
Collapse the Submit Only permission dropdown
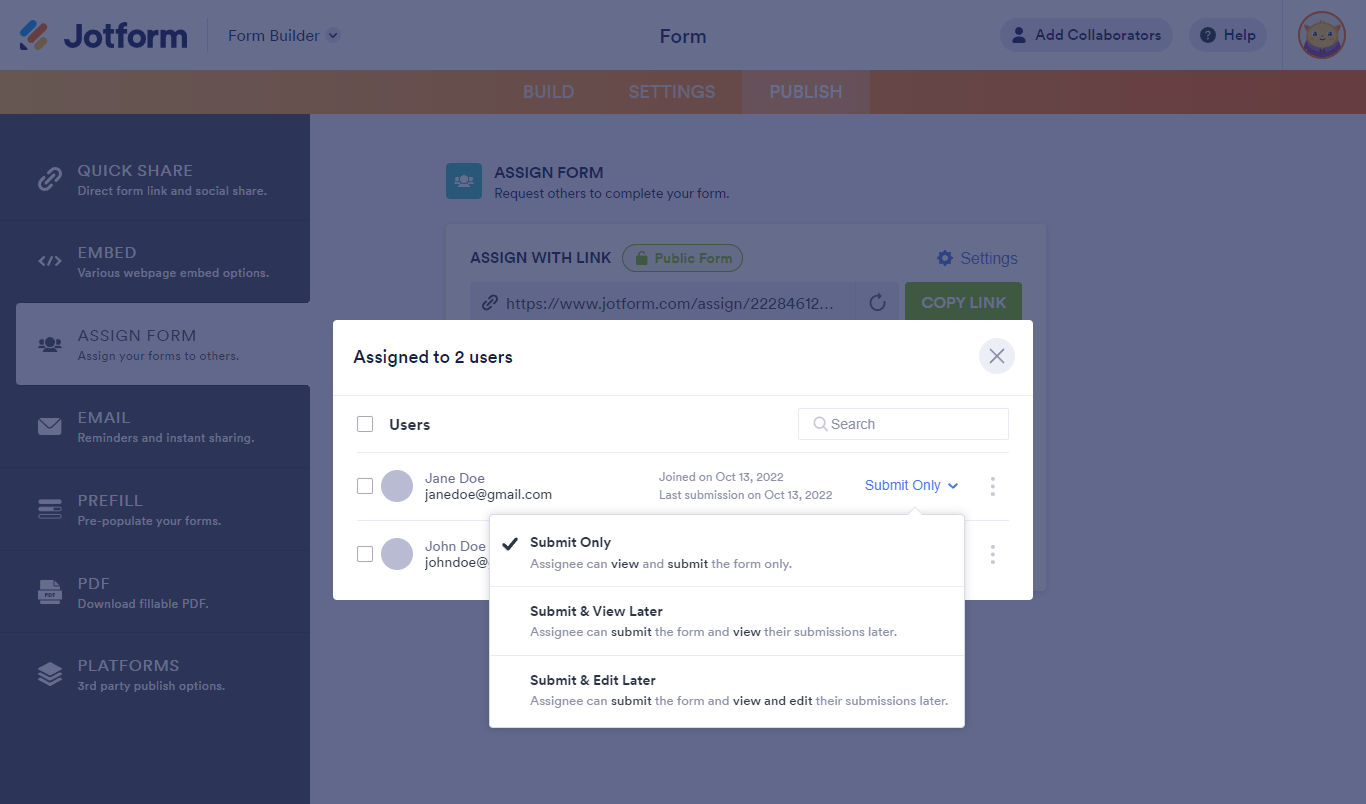[911, 485]
